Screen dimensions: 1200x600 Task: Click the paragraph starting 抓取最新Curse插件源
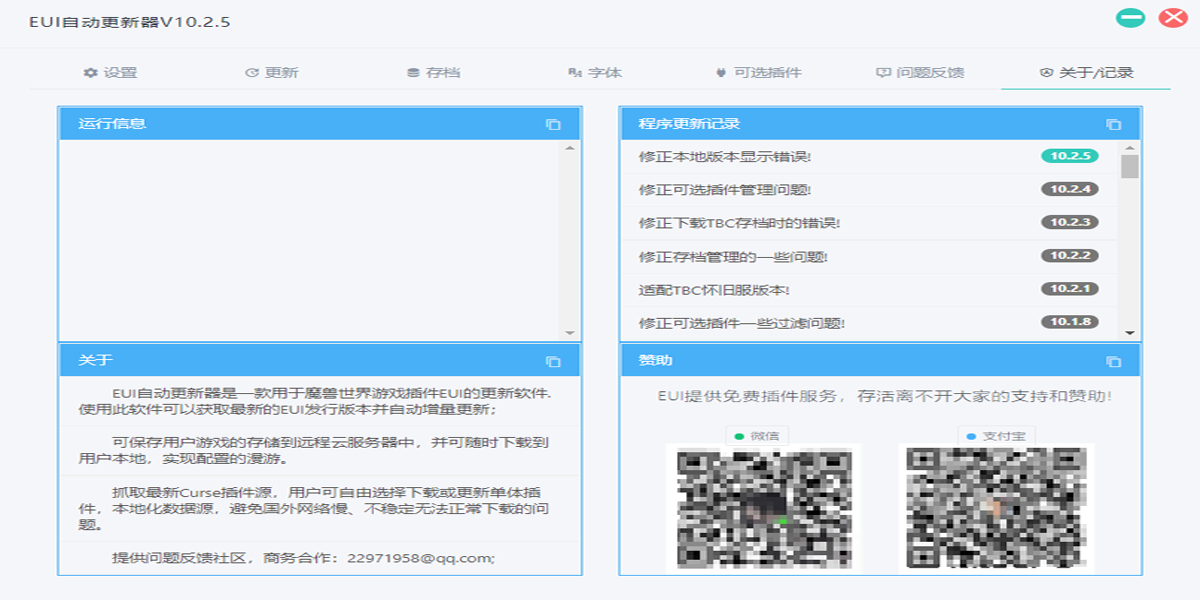coord(312,509)
